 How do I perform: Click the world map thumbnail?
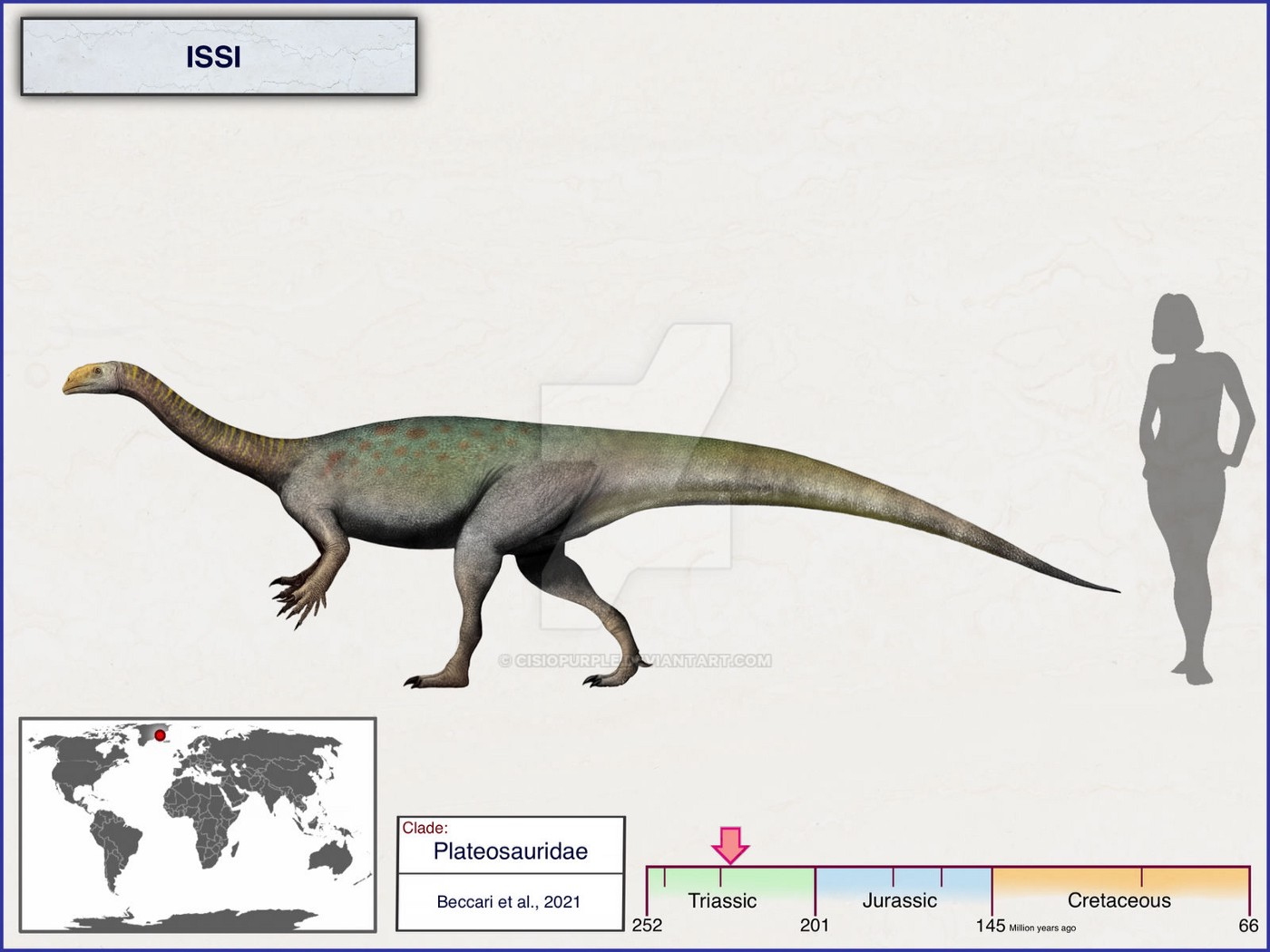[198, 825]
